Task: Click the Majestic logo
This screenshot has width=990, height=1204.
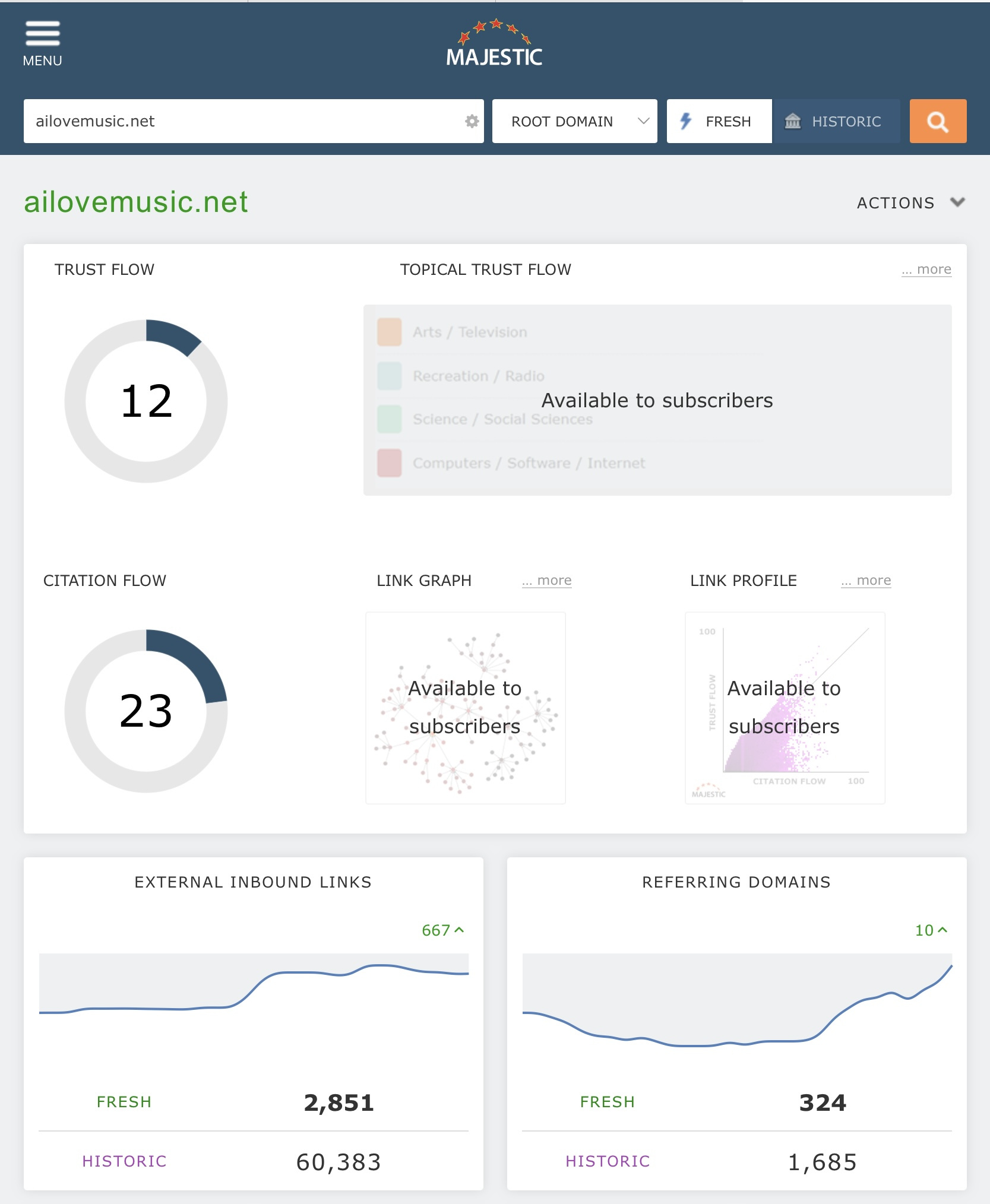Action: [494, 43]
